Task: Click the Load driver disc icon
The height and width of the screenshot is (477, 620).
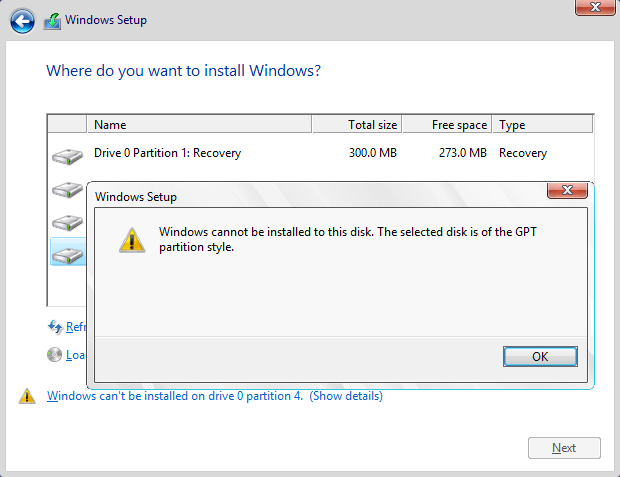Action: (x=56, y=355)
